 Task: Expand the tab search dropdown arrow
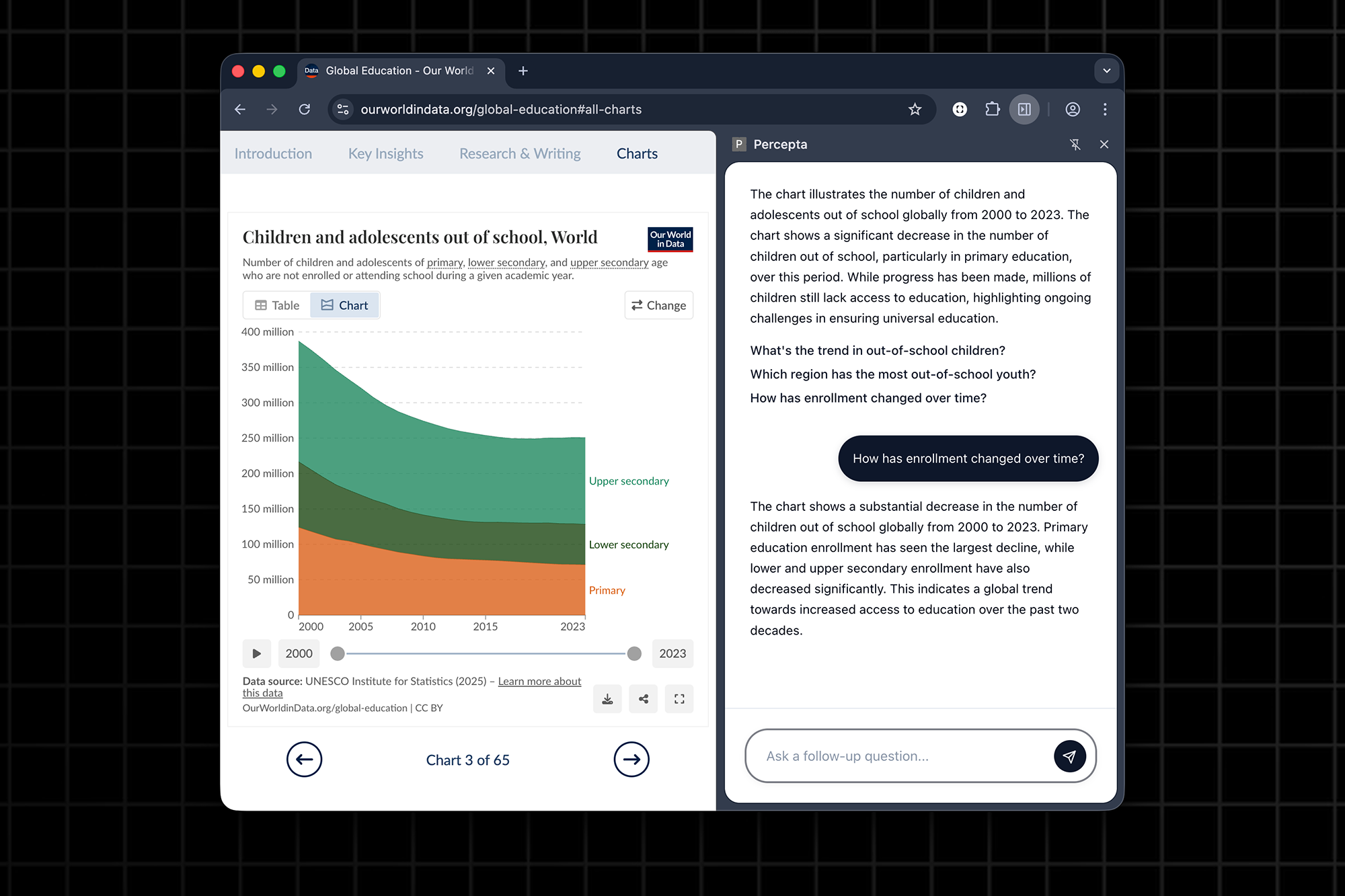tap(1106, 71)
